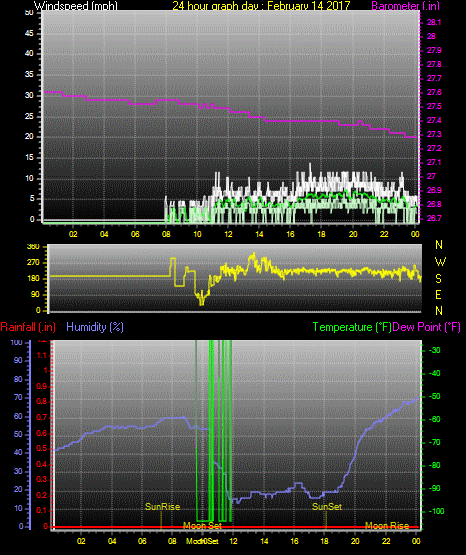Click the Humidity (%) legend label
This screenshot has width=466, height=555.
click(95, 327)
